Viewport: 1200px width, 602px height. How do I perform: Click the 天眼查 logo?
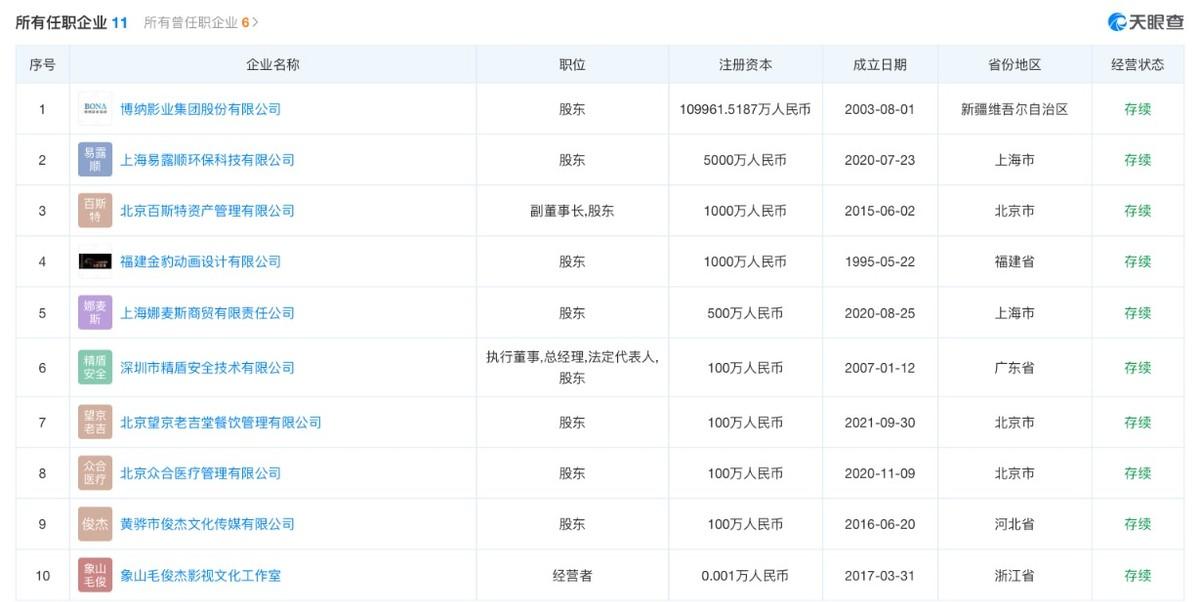coord(1146,22)
